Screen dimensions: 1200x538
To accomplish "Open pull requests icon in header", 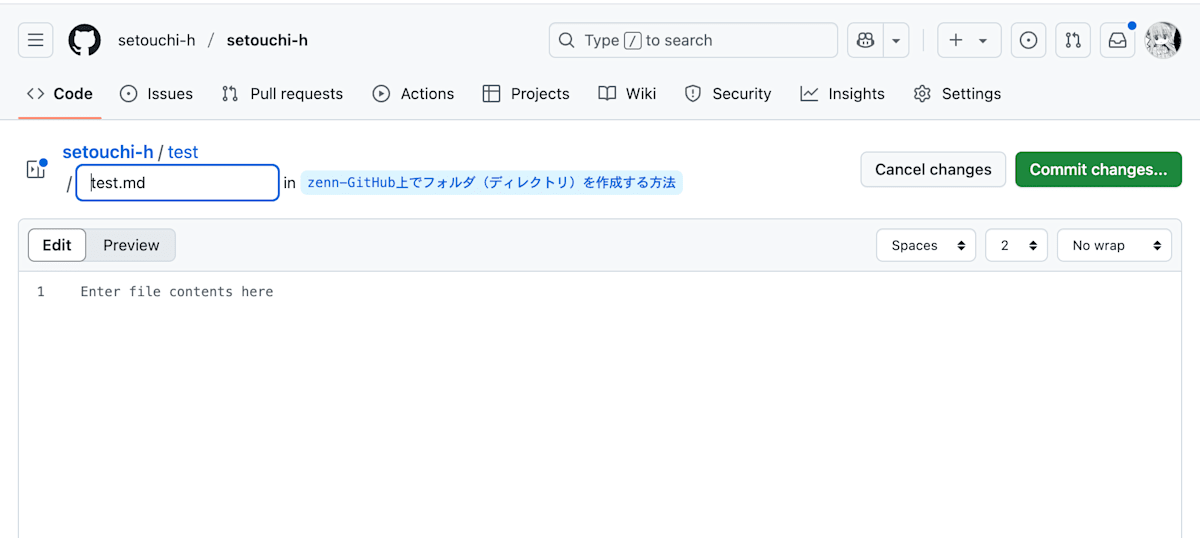I will point(1073,40).
